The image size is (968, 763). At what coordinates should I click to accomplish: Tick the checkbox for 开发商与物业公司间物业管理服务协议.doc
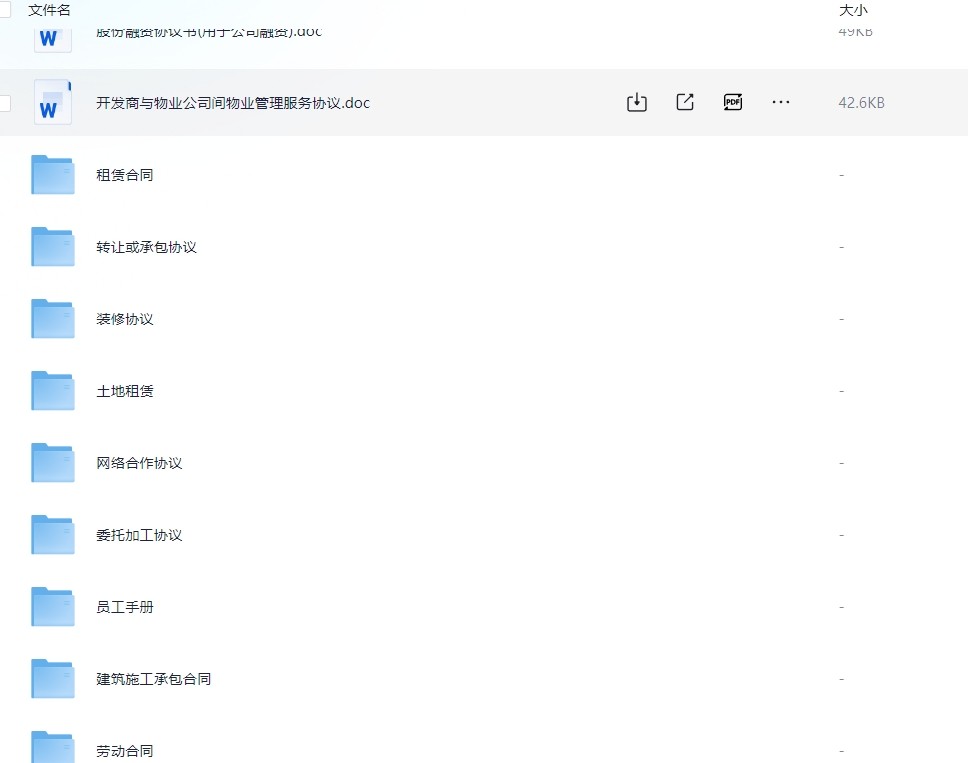click(x=5, y=103)
